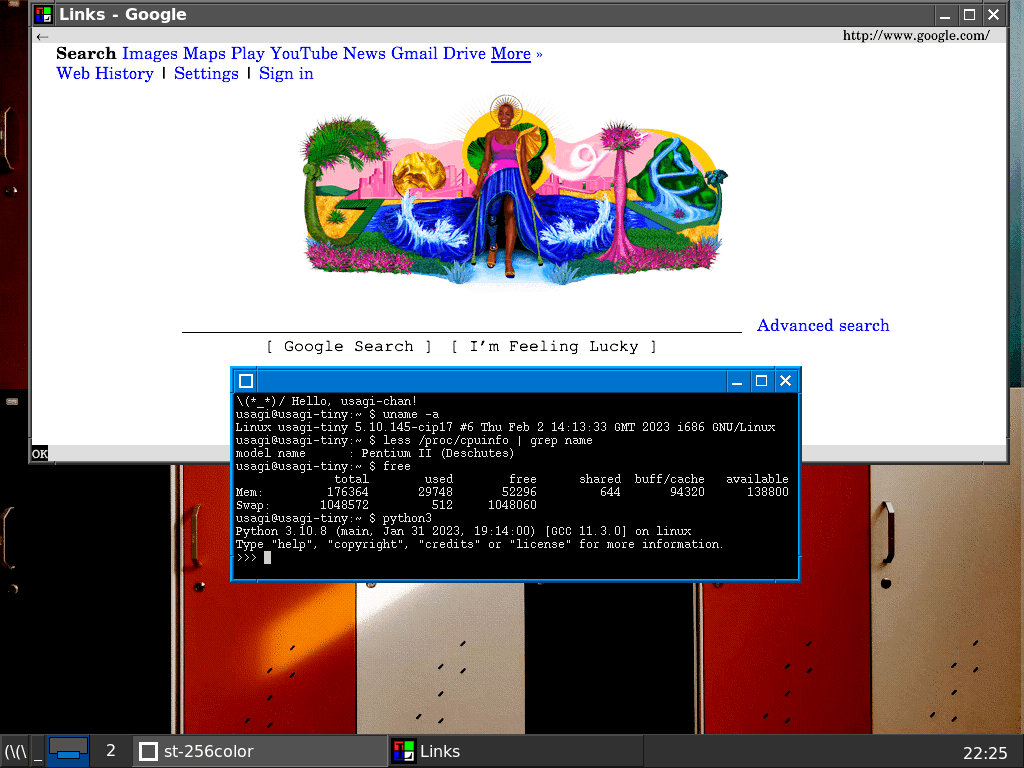Open the Advanced search link
This screenshot has height=768, width=1024.
[x=822, y=326]
